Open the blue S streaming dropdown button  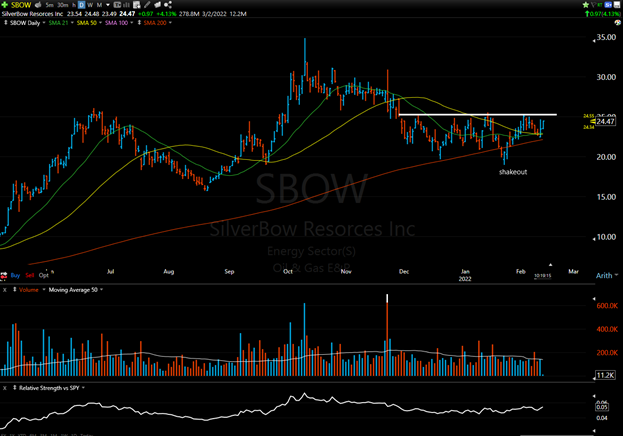point(608,5)
